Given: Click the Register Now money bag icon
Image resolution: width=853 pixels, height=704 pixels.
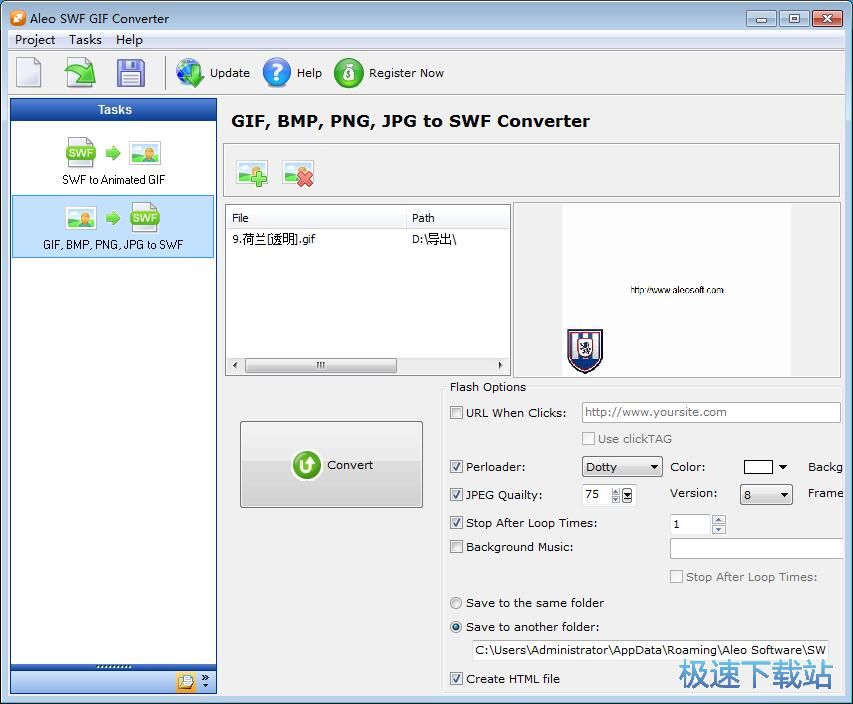Looking at the screenshot, I should point(349,72).
